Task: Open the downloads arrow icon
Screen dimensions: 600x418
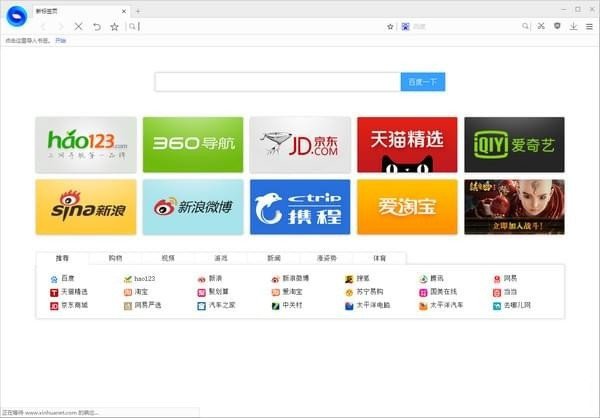Action: (573, 26)
